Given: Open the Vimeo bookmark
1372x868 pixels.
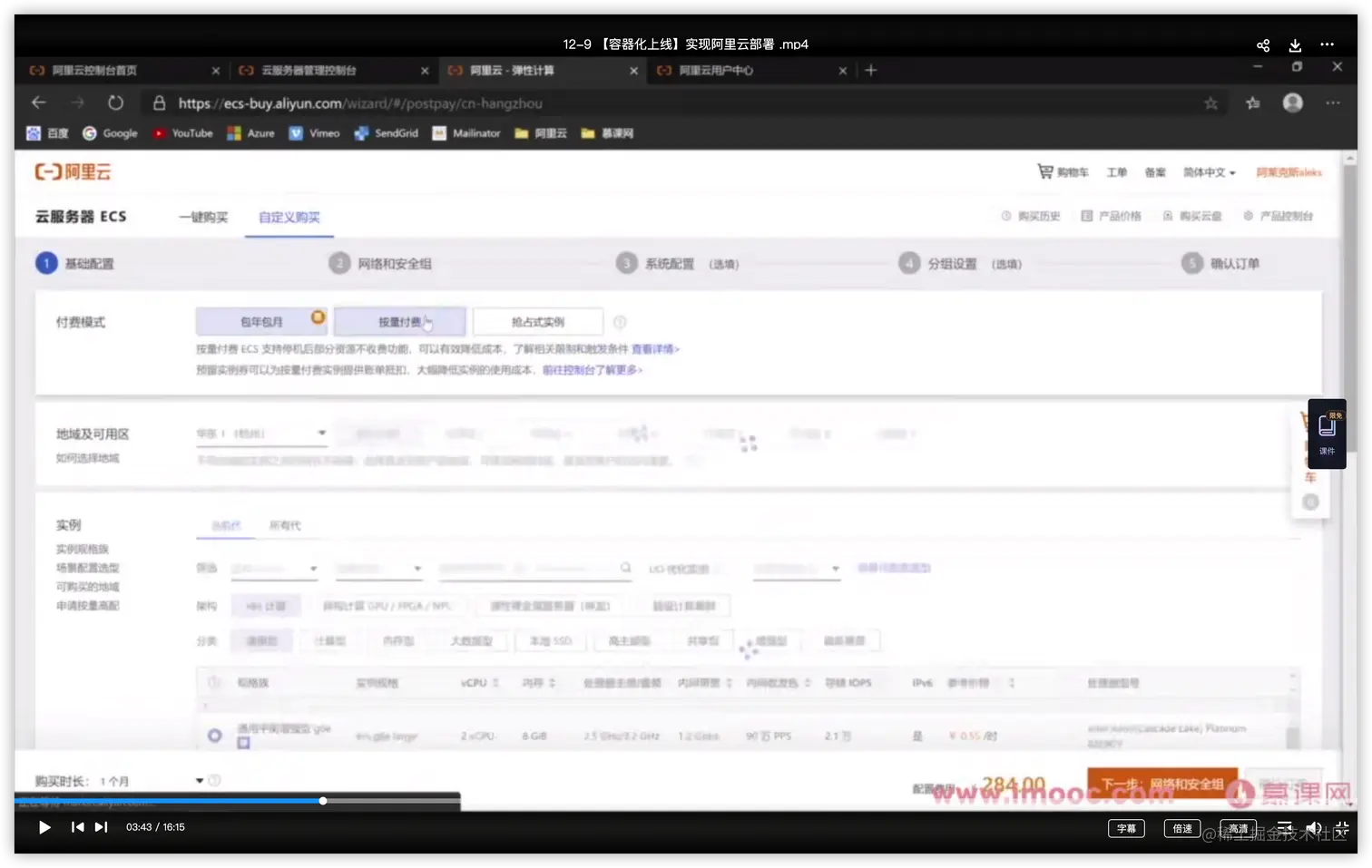Looking at the screenshot, I should click(314, 133).
